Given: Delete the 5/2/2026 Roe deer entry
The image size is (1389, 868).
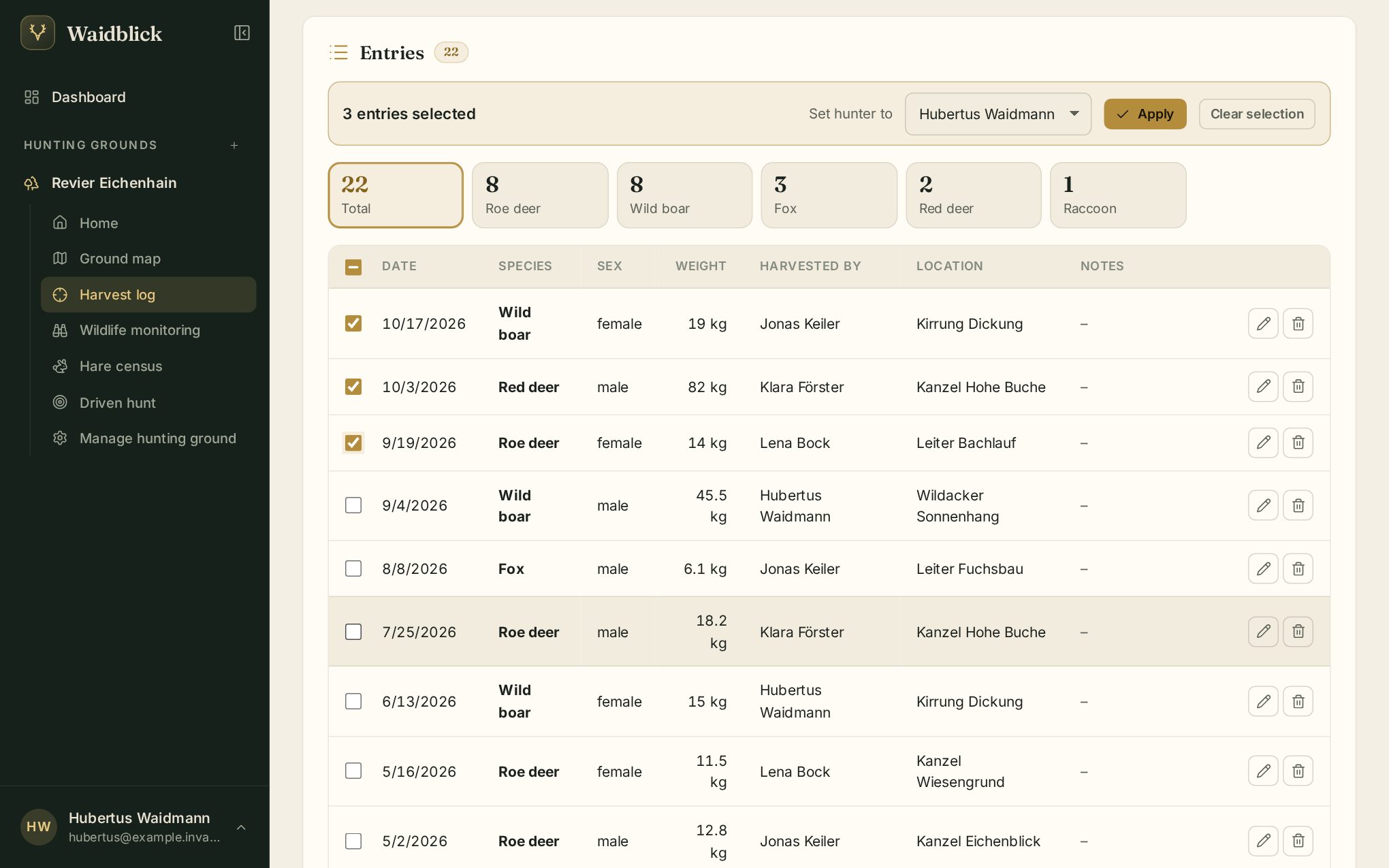Looking at the screenshot, I should point(1298,841).
